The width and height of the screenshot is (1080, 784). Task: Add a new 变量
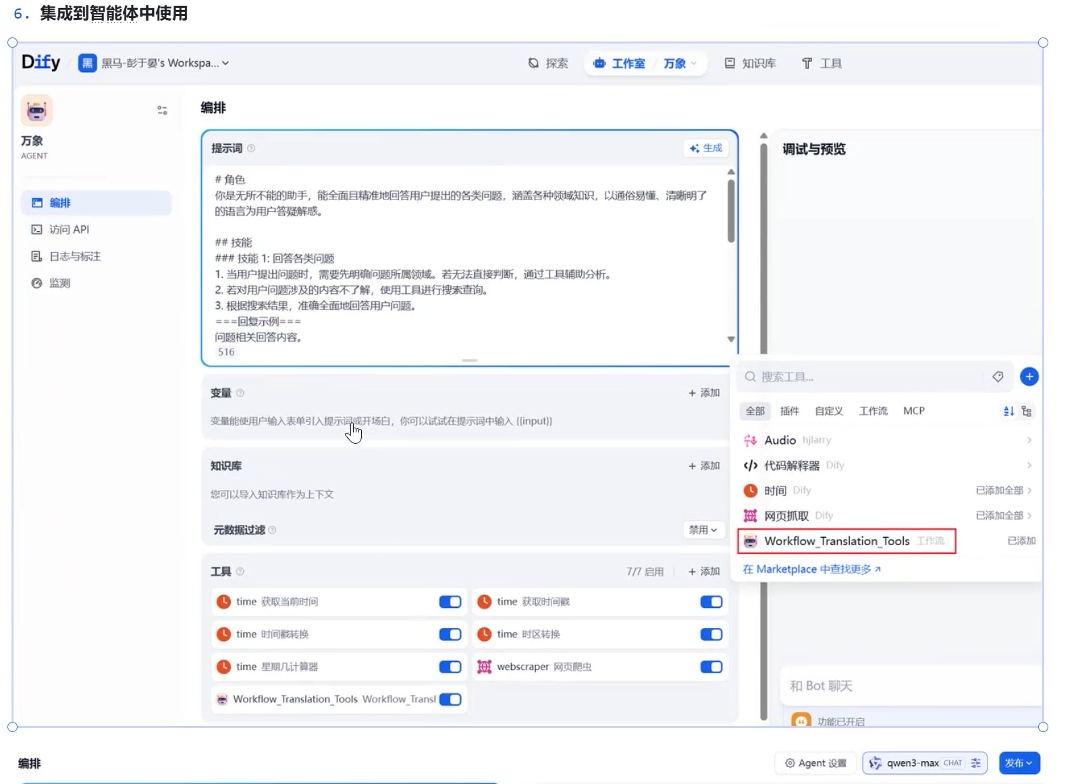point(704,393)
